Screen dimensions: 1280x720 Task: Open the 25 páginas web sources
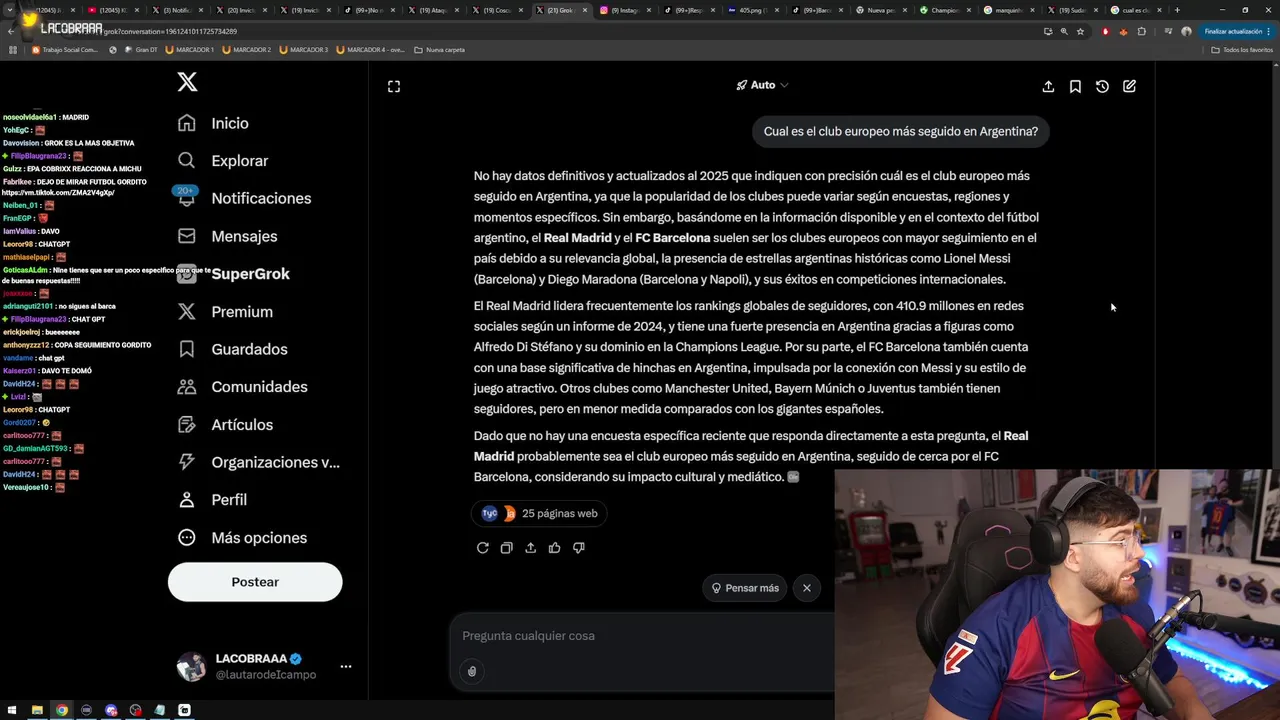coord(539,514)
